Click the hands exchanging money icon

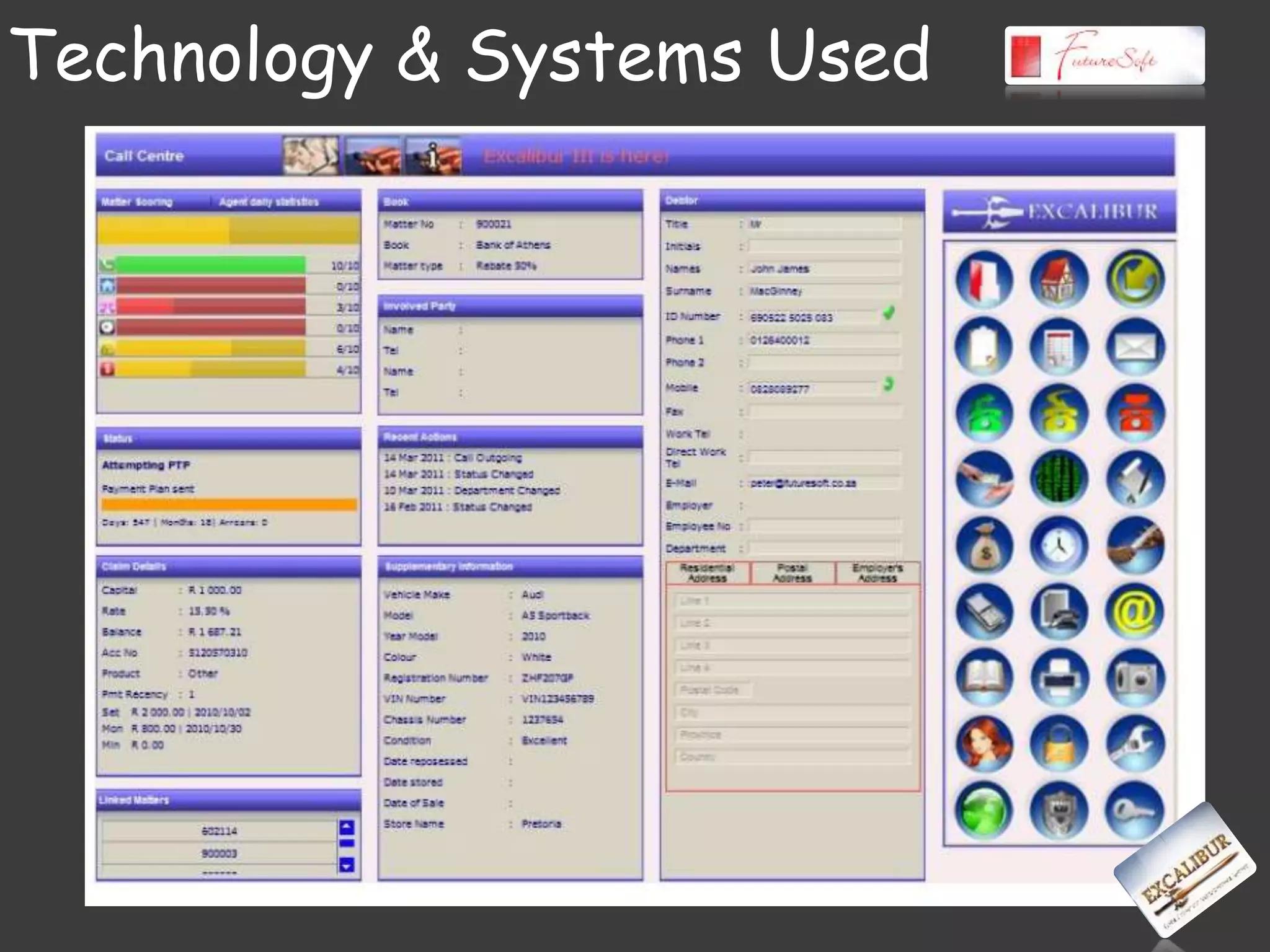tap(984, 479)
